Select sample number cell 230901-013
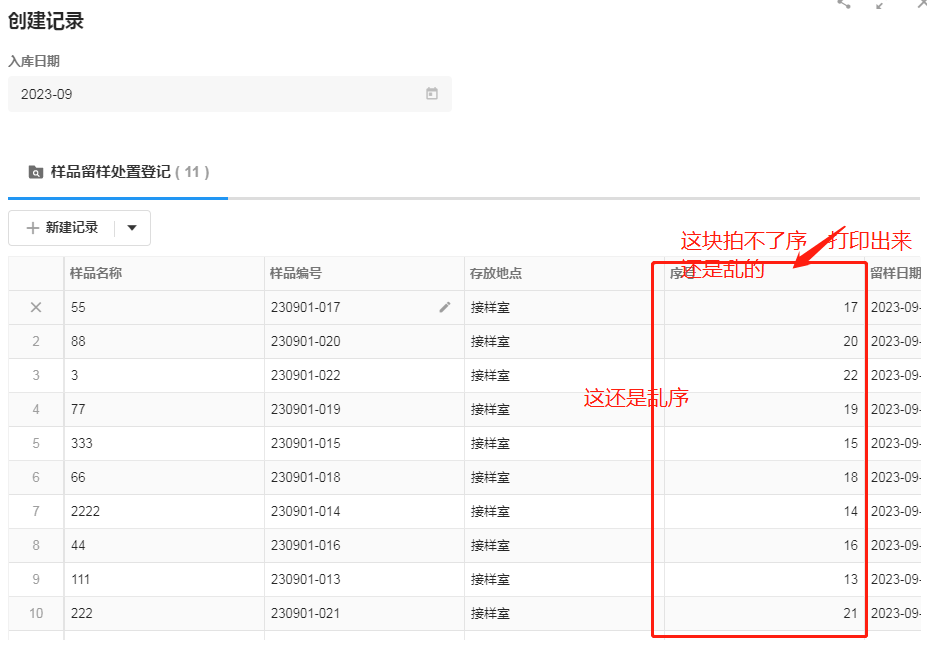Viewport: 927px width, 646px height. 364,579
